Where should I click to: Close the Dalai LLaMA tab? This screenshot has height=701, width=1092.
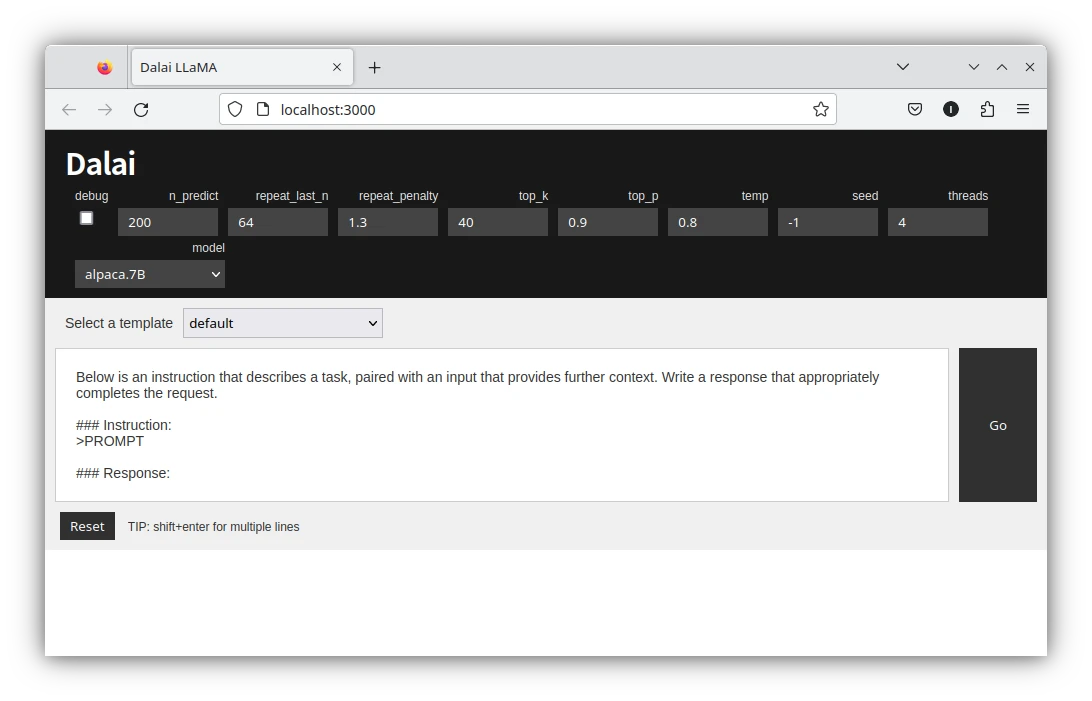337,68
